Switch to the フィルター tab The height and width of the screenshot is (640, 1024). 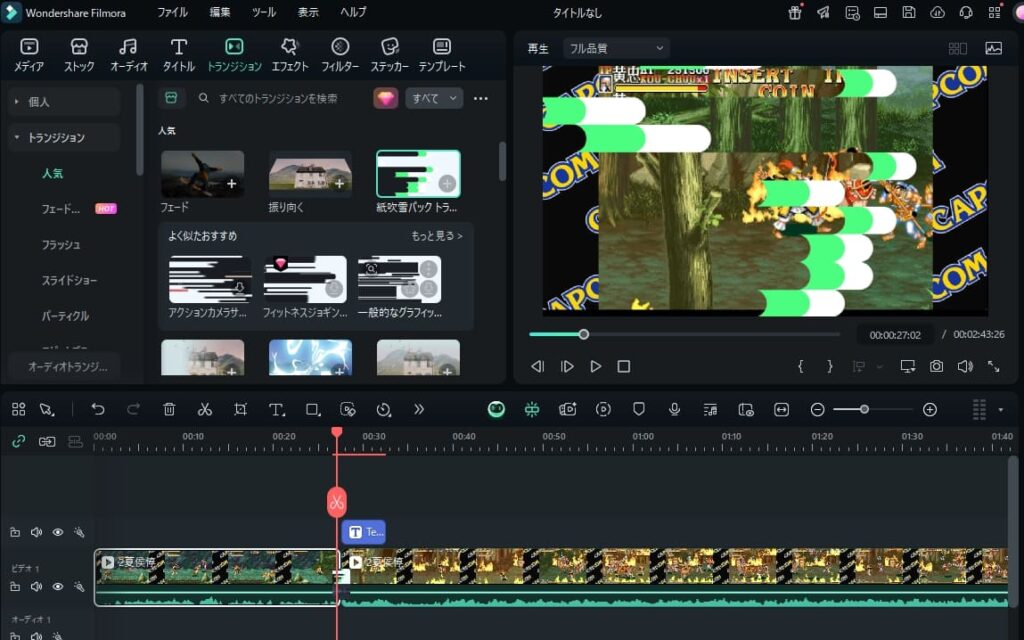click(340, 54)
